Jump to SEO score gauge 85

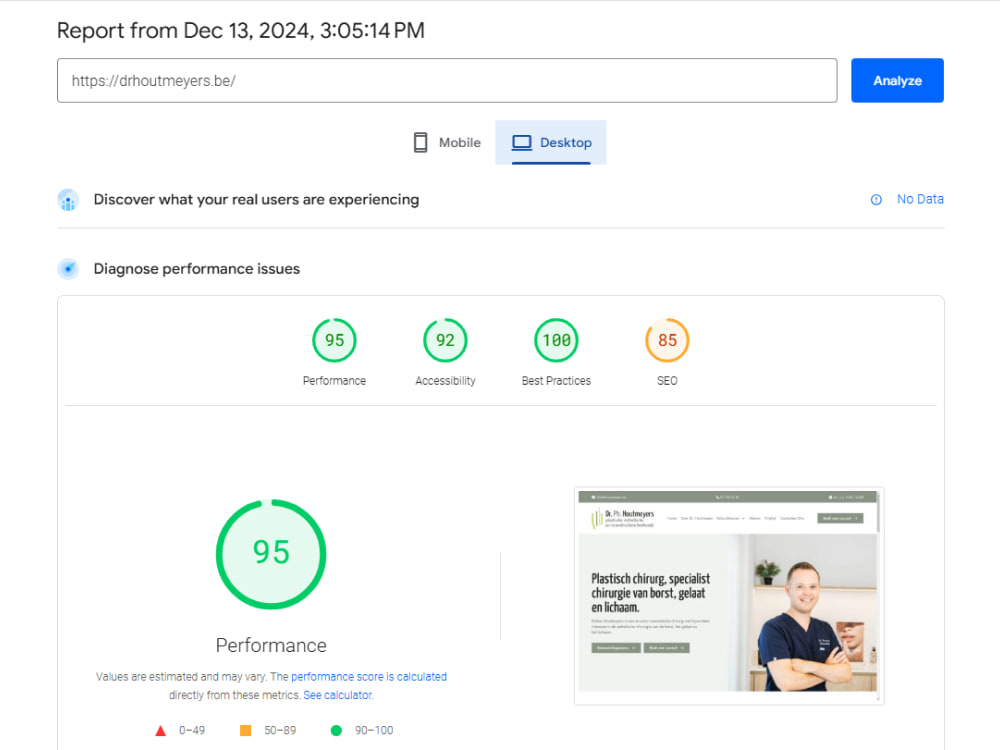[x=667, y=340]
